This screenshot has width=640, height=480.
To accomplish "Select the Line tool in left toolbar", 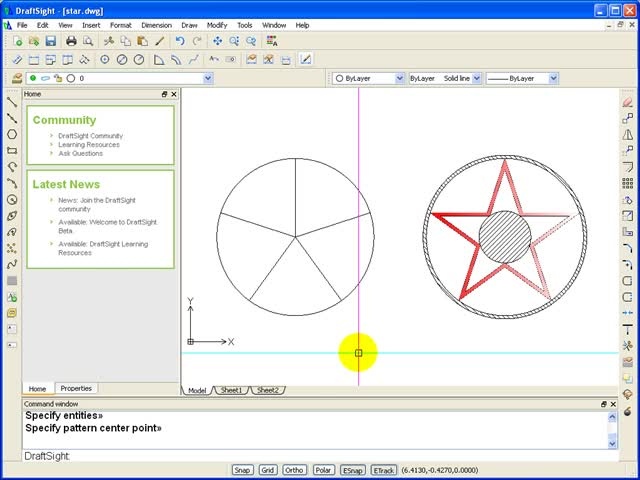I will pyautogui.click(x=12, y=102).
